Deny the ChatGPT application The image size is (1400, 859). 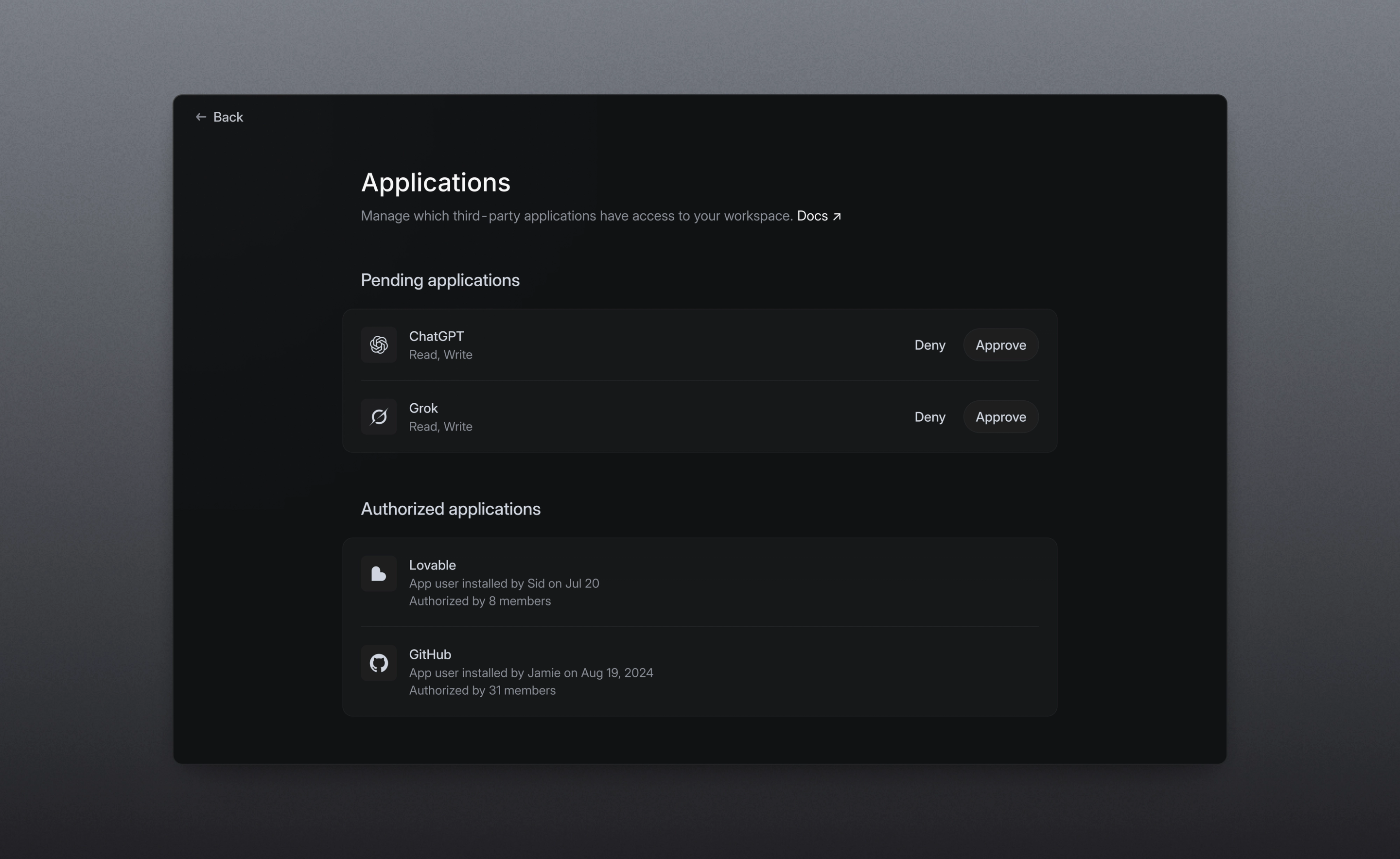point(930,345)
